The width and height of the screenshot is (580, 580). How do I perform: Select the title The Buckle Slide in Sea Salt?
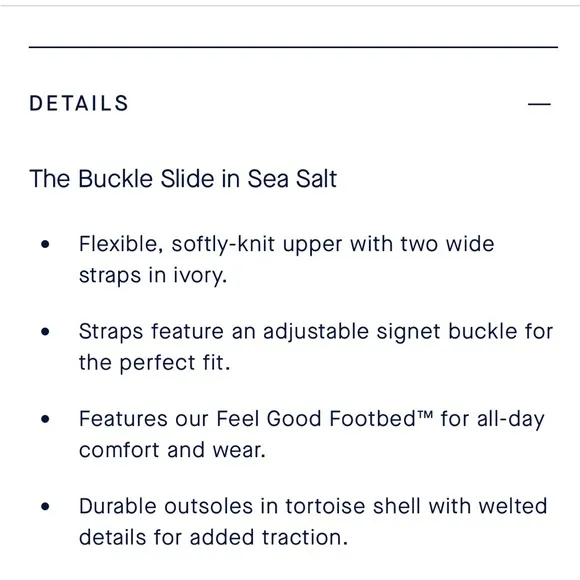(183, 179)
